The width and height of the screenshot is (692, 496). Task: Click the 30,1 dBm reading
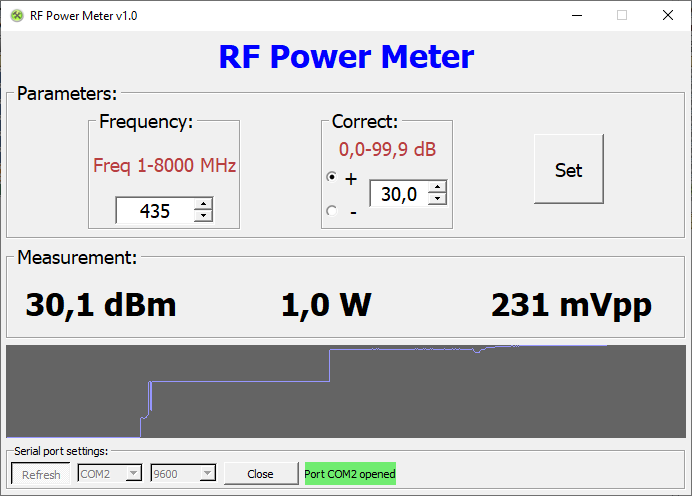(x=101, y=305)
